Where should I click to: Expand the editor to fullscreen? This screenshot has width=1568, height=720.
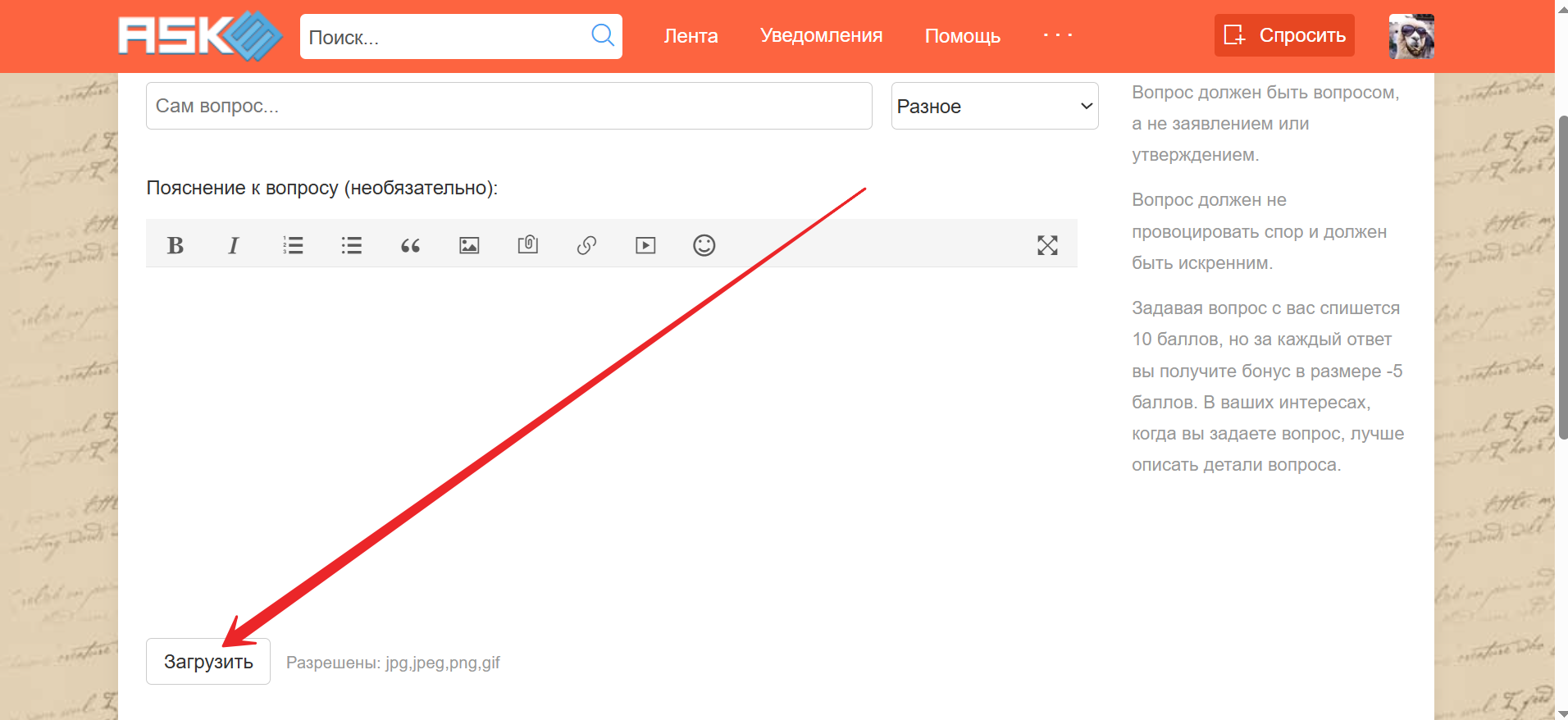(x=1047, y=245)
